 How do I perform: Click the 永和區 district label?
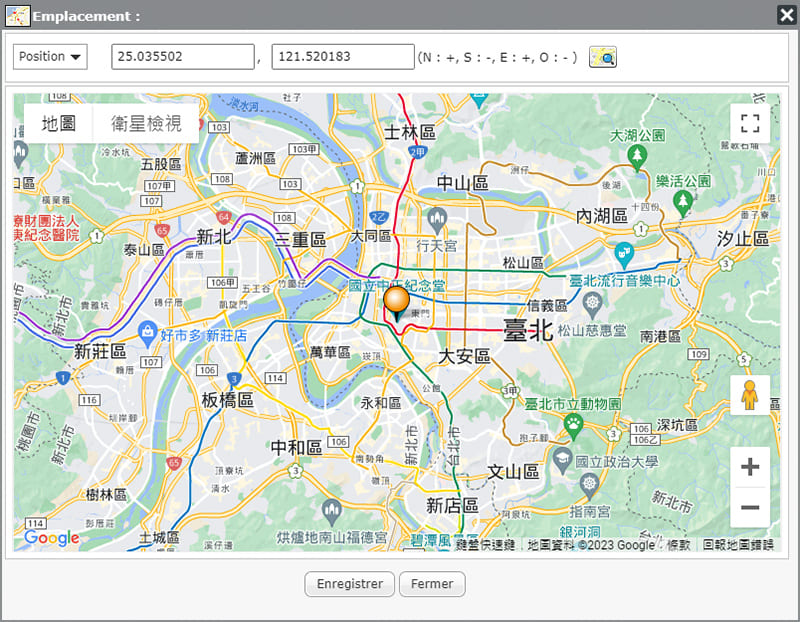pos(381,403)
